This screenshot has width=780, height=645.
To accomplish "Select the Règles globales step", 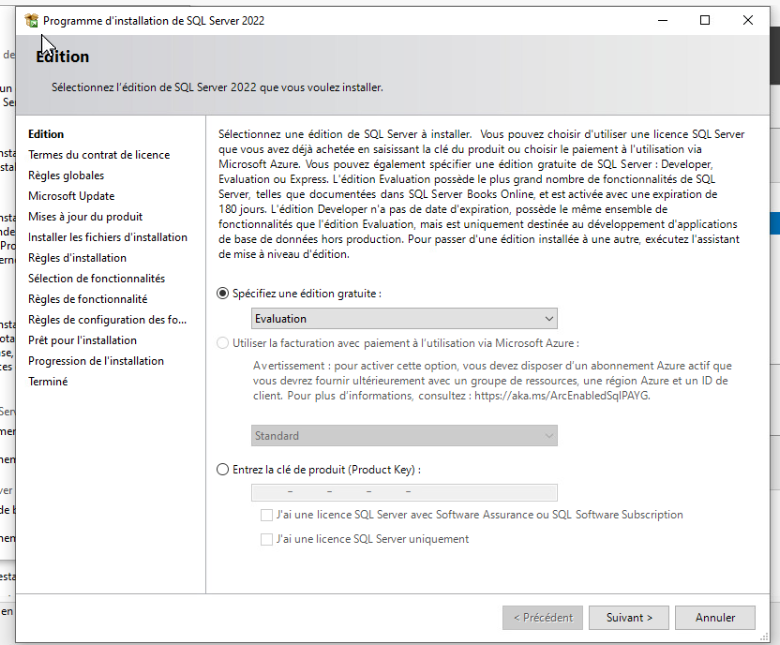I will click(66, 176).
